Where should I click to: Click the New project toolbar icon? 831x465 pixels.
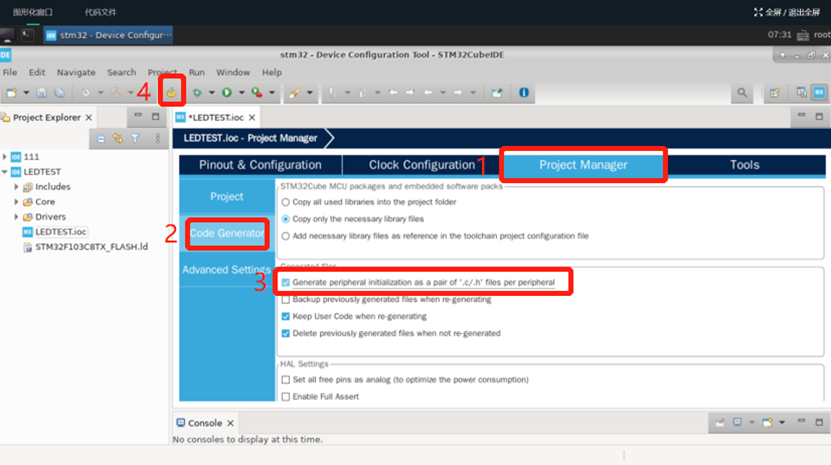11,93
